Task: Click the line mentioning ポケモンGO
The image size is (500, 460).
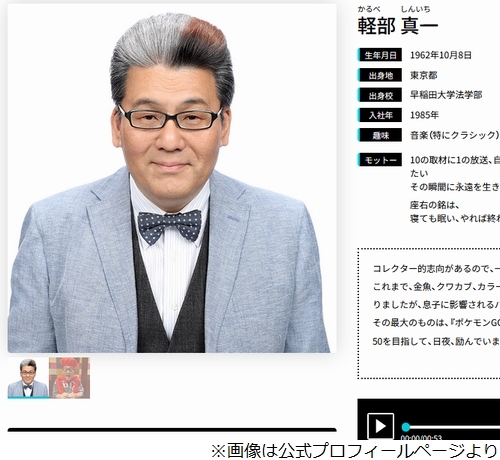Action: 436,323
